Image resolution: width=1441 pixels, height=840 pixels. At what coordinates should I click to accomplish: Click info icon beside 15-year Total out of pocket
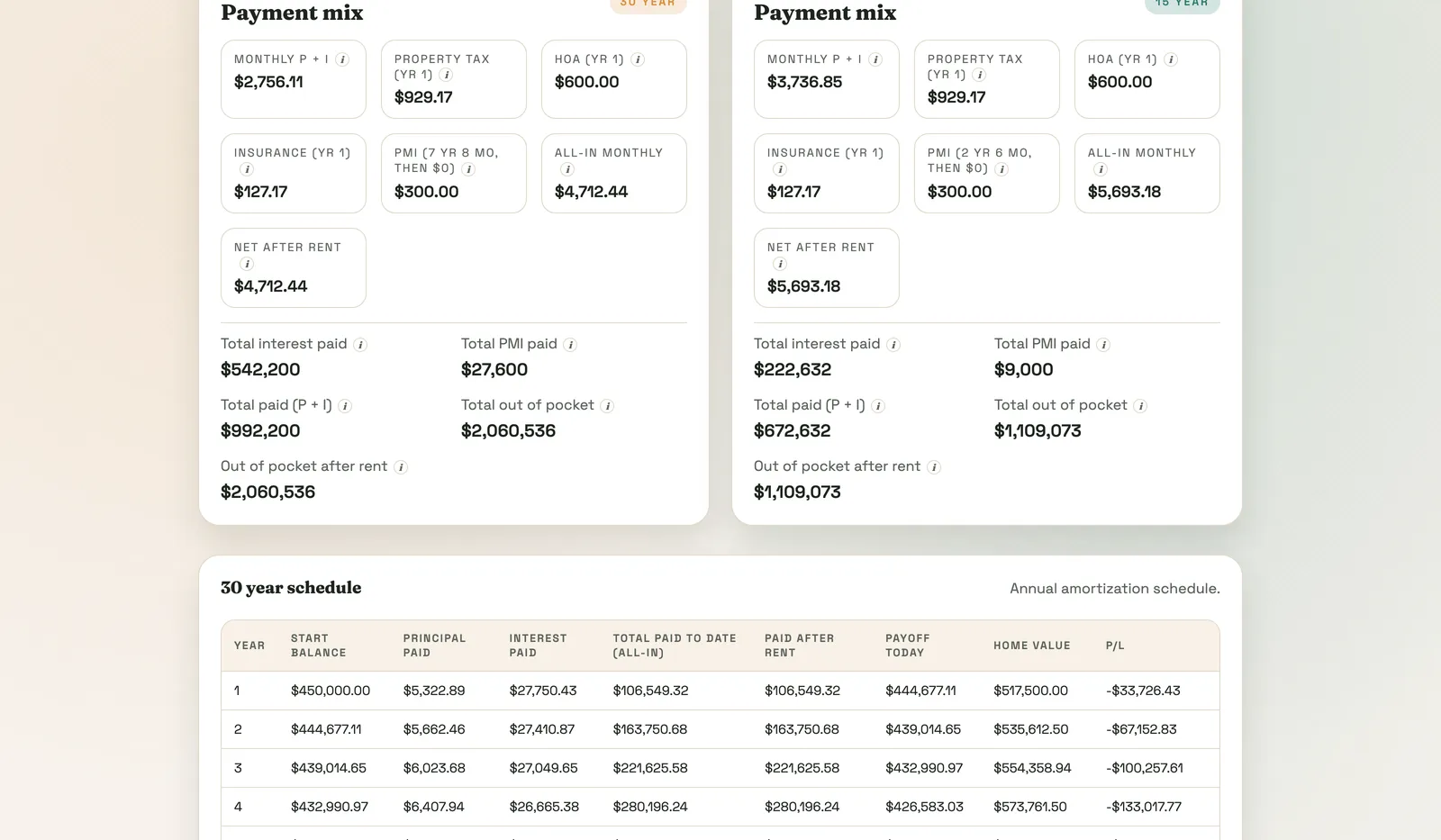point(1140,406)
